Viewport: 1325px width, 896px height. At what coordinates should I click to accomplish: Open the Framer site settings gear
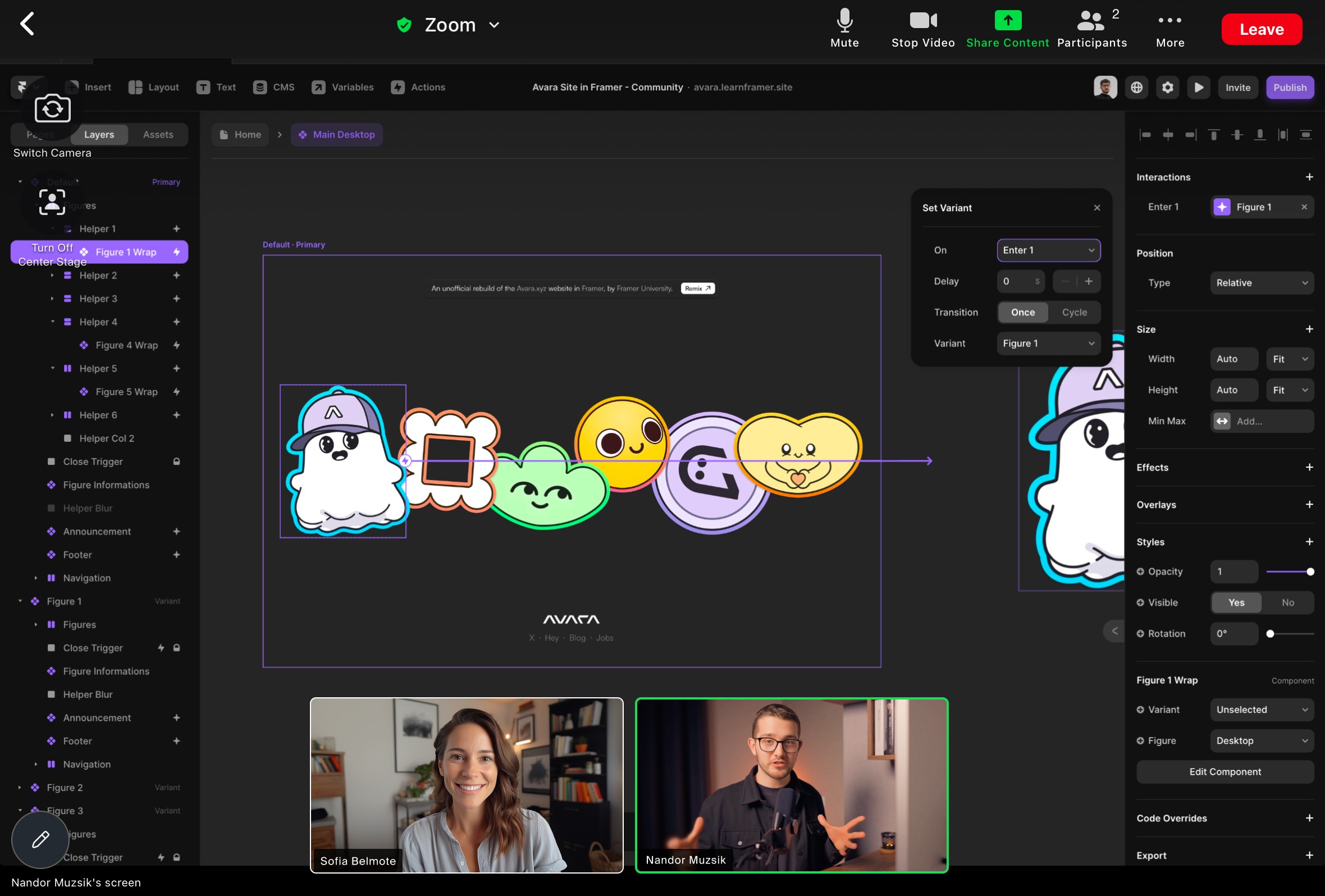point(1167,87)
